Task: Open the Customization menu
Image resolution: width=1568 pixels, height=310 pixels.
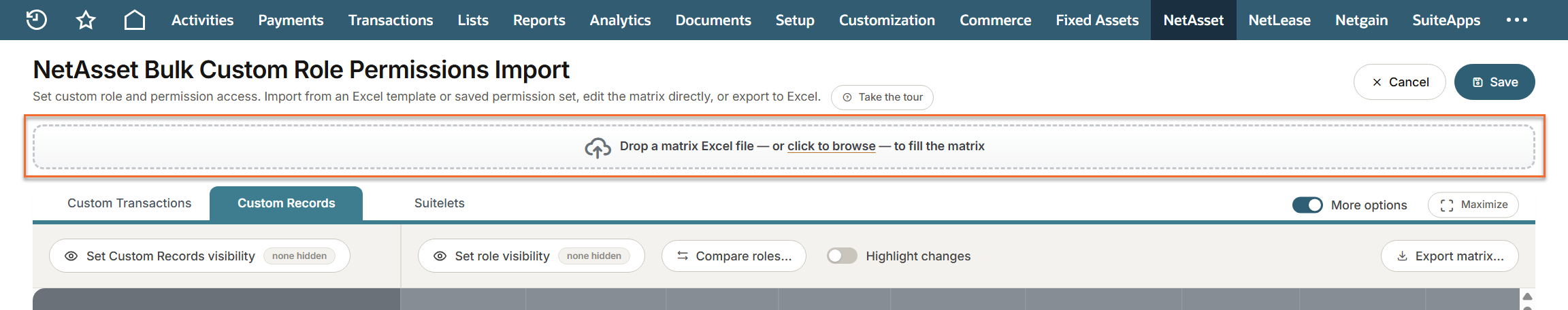Action: point(887,20)
